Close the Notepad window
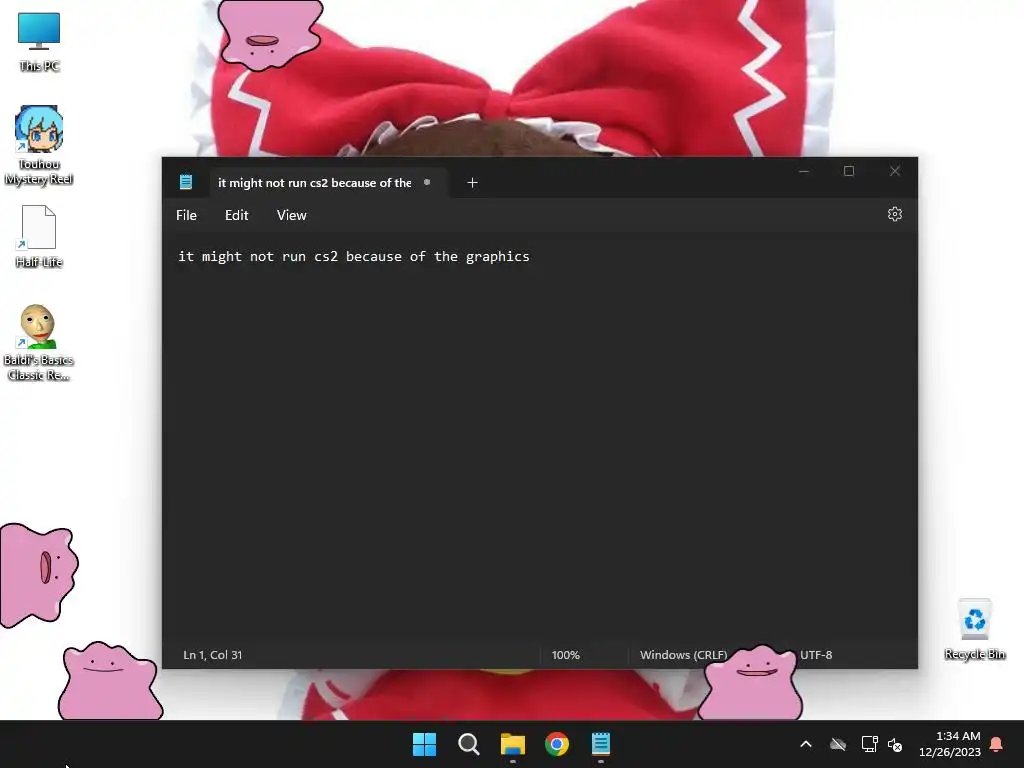This screenshot has height=768, width=1024. [895, 171]
